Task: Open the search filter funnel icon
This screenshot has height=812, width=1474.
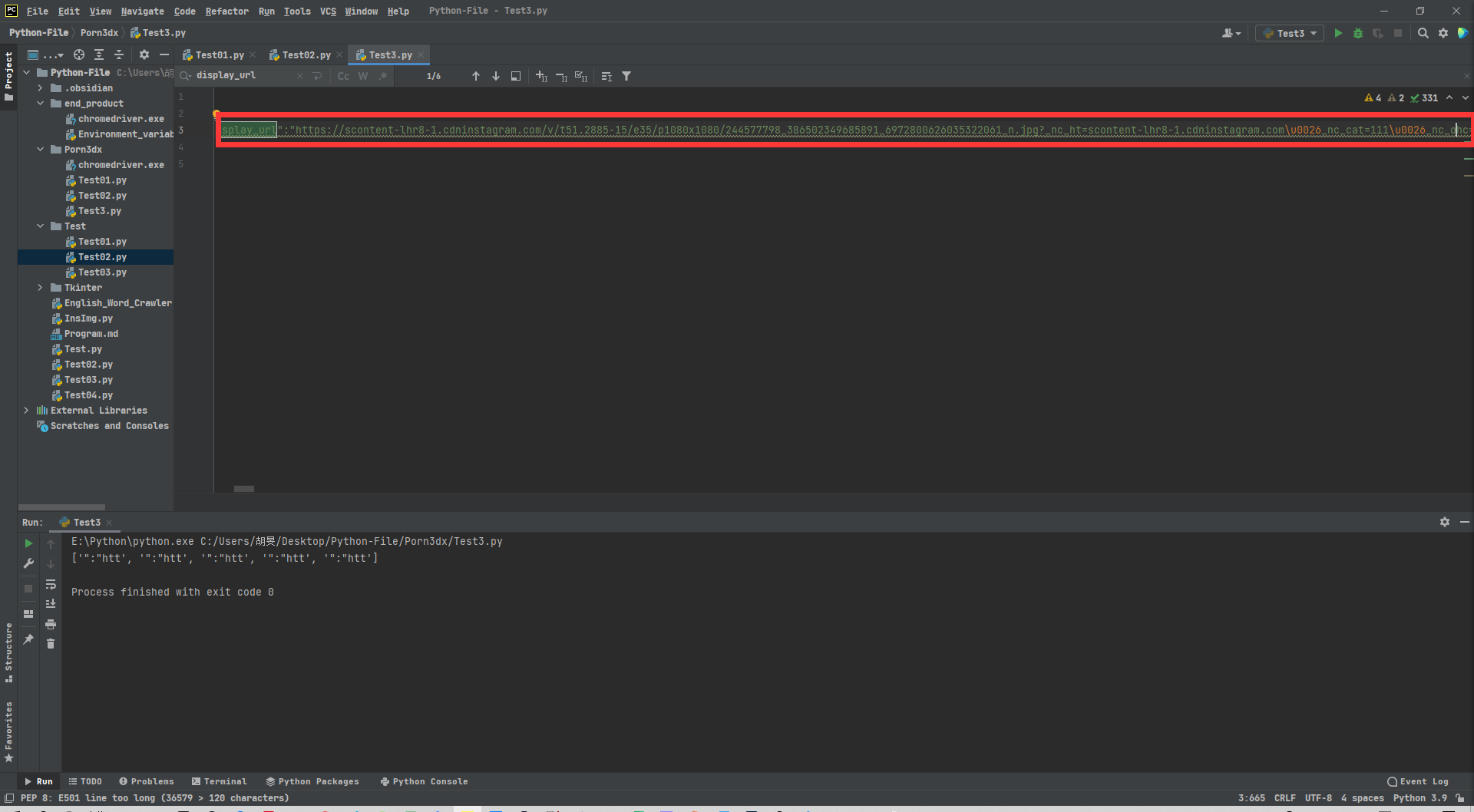Action: point(626,76)
